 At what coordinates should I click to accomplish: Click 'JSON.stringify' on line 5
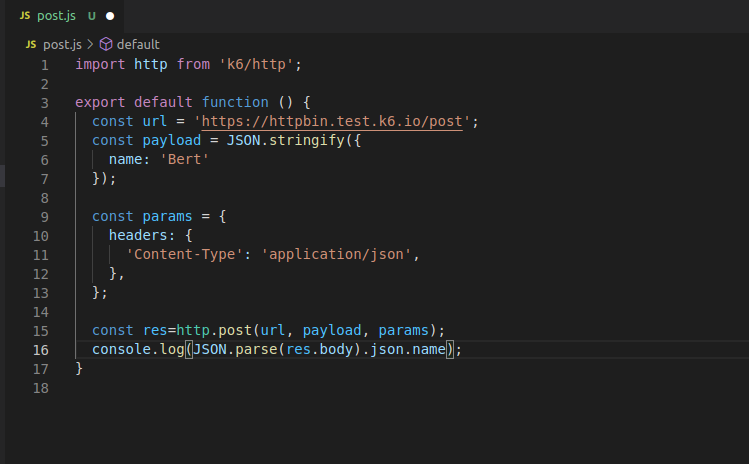click(x=286, y=140)
